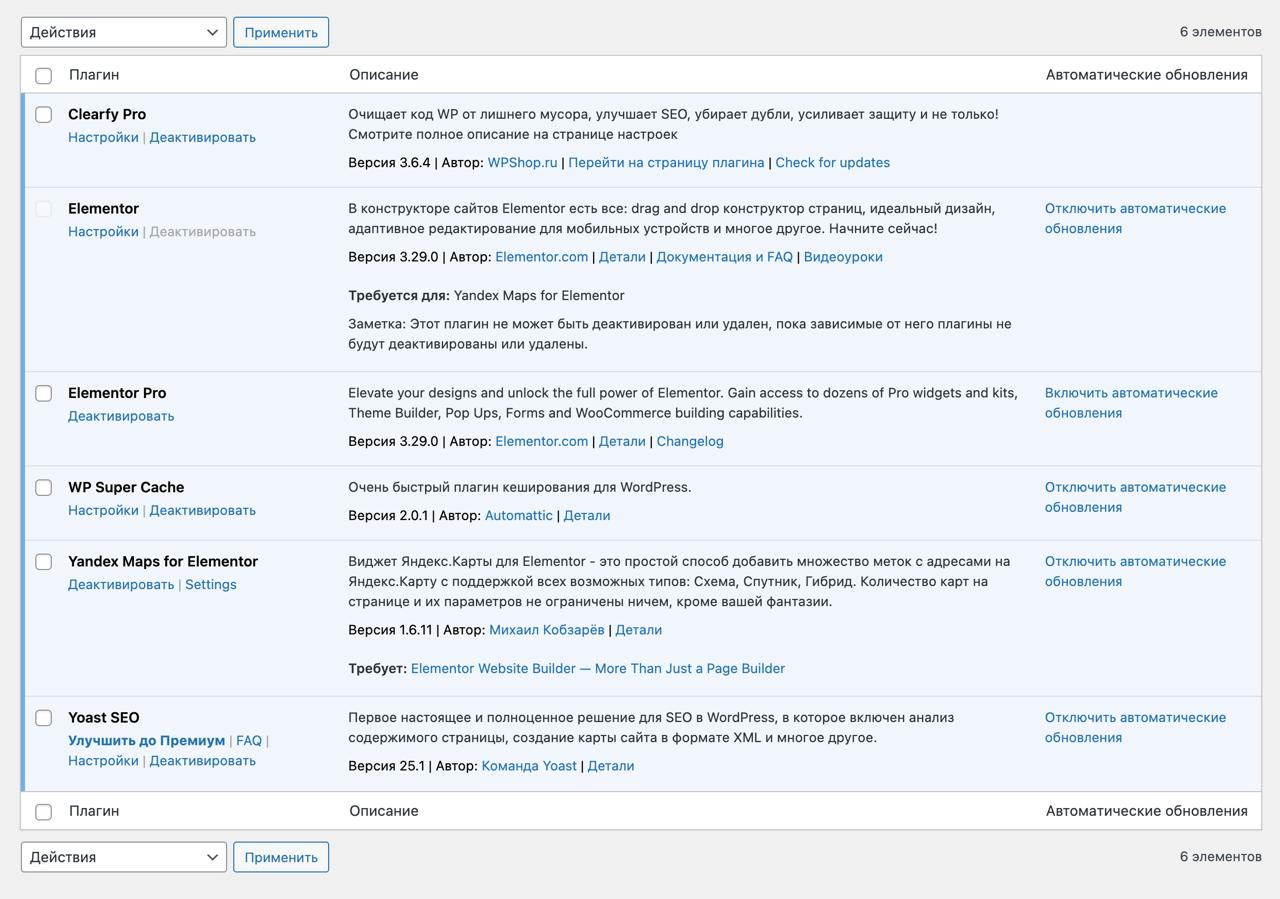Disable auto-updates for Yandex Maps for Elementor
The width and height of the screenshot is (1280, 899).
click(1135, 571)
